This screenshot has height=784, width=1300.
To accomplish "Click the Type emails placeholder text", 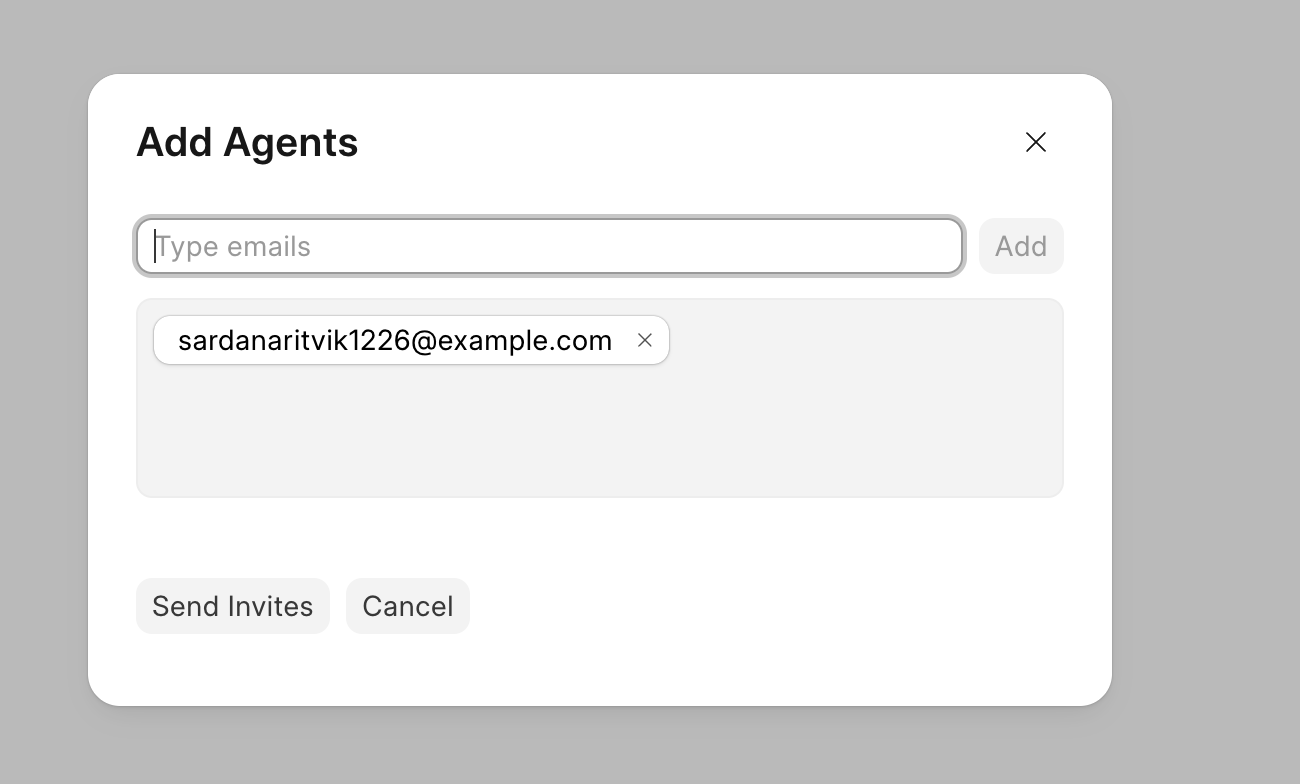I will (x=233, y=247).
